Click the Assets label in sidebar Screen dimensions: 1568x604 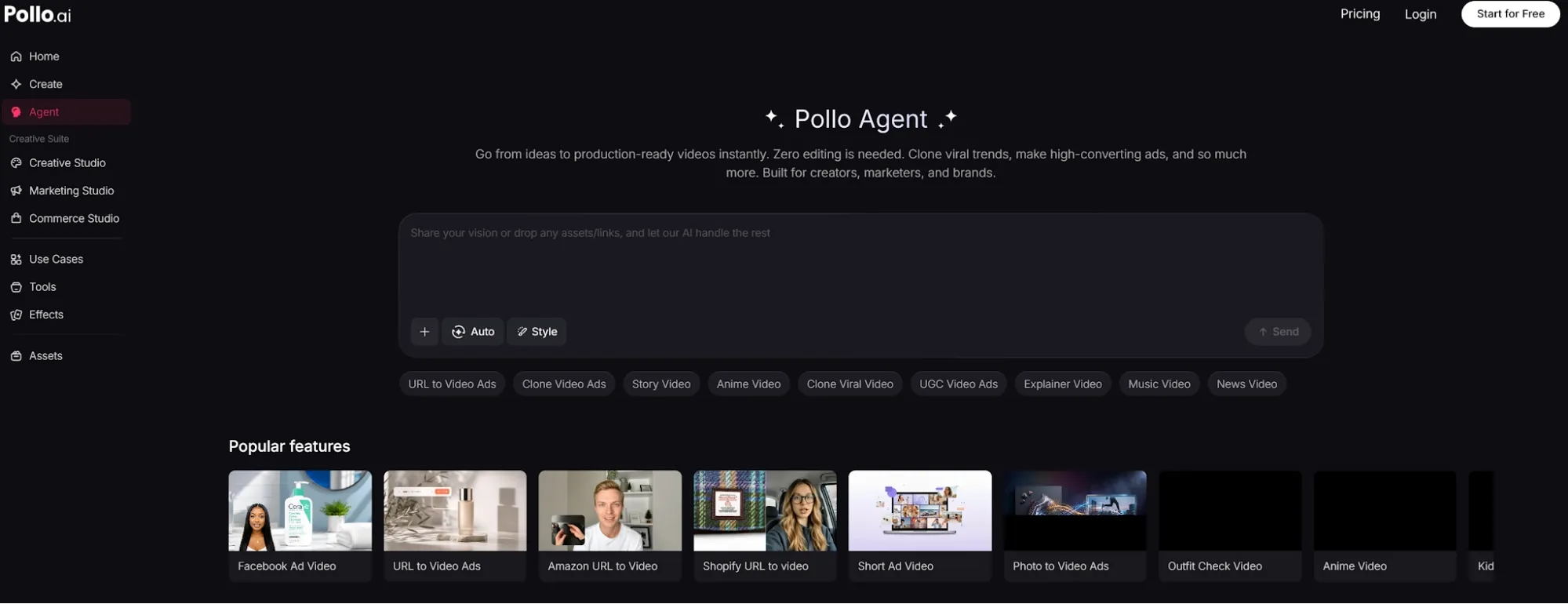tap(45, 356)
